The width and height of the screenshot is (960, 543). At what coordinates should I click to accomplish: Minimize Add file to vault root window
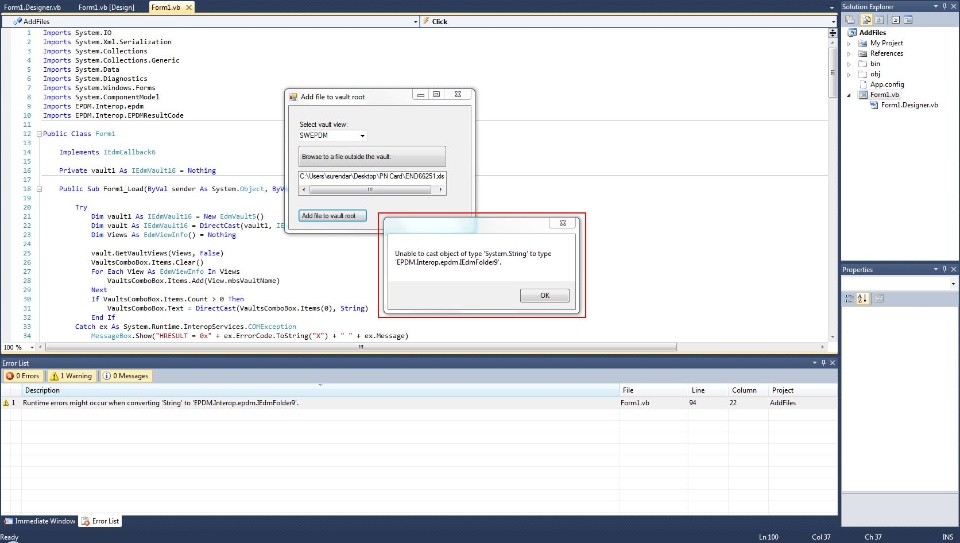[420, 95]
